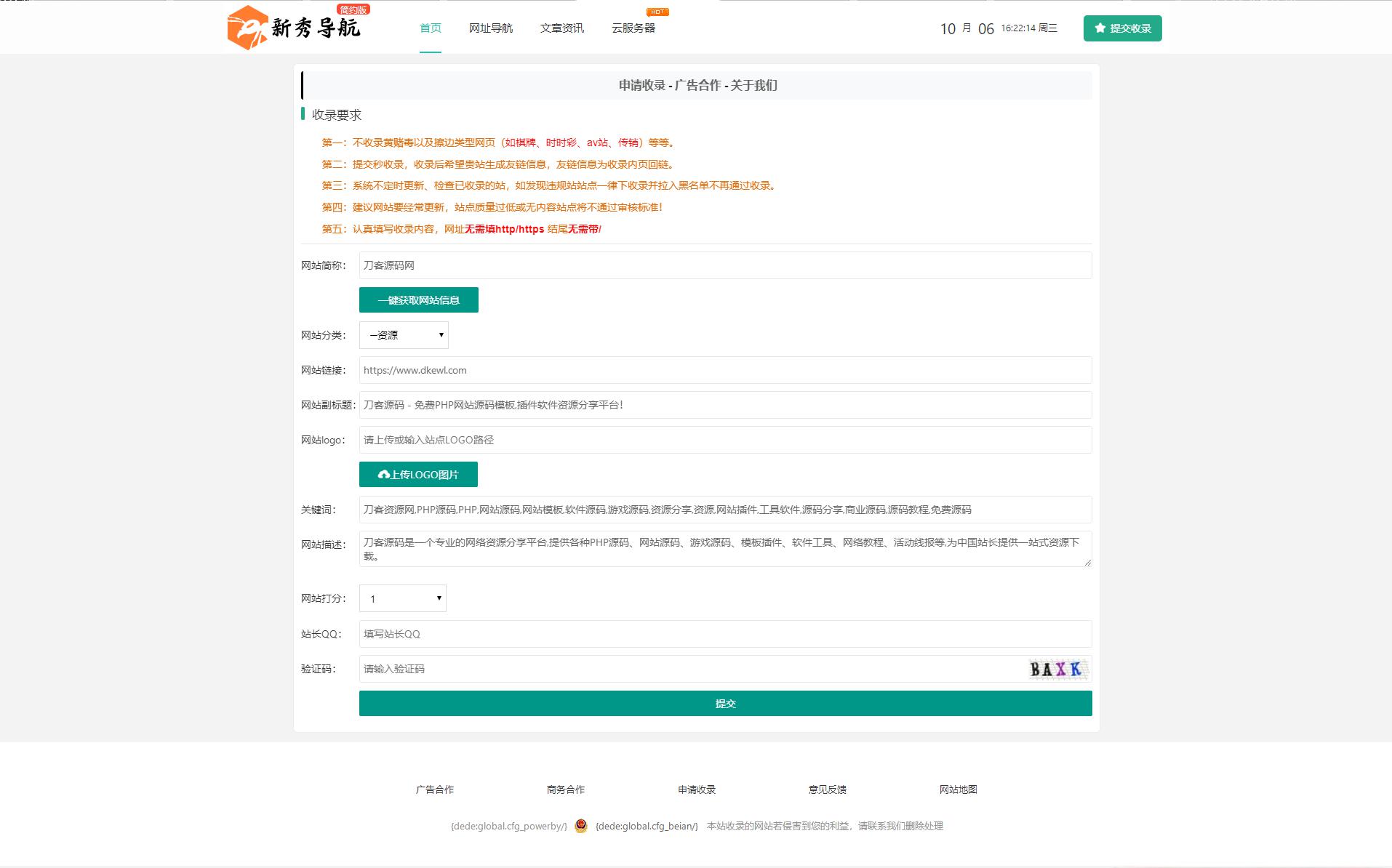Image resolution: width=1392 pixels, height=868 pixels.
Task: Open the 文章资讯 menu item
Action: (x=562, y=28)
